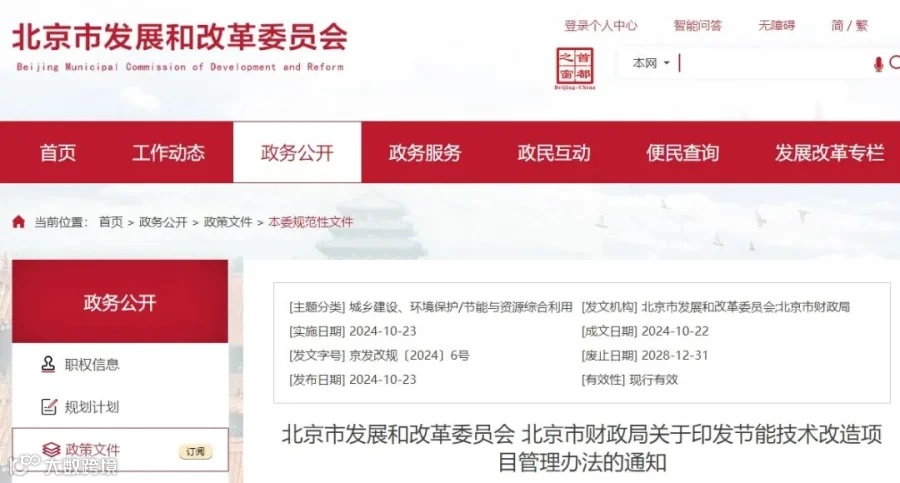The height and width of the screenshot is (483, 900).
Task: Click the document number 京发改规〔2024〕6号
Action: (409, 356)
